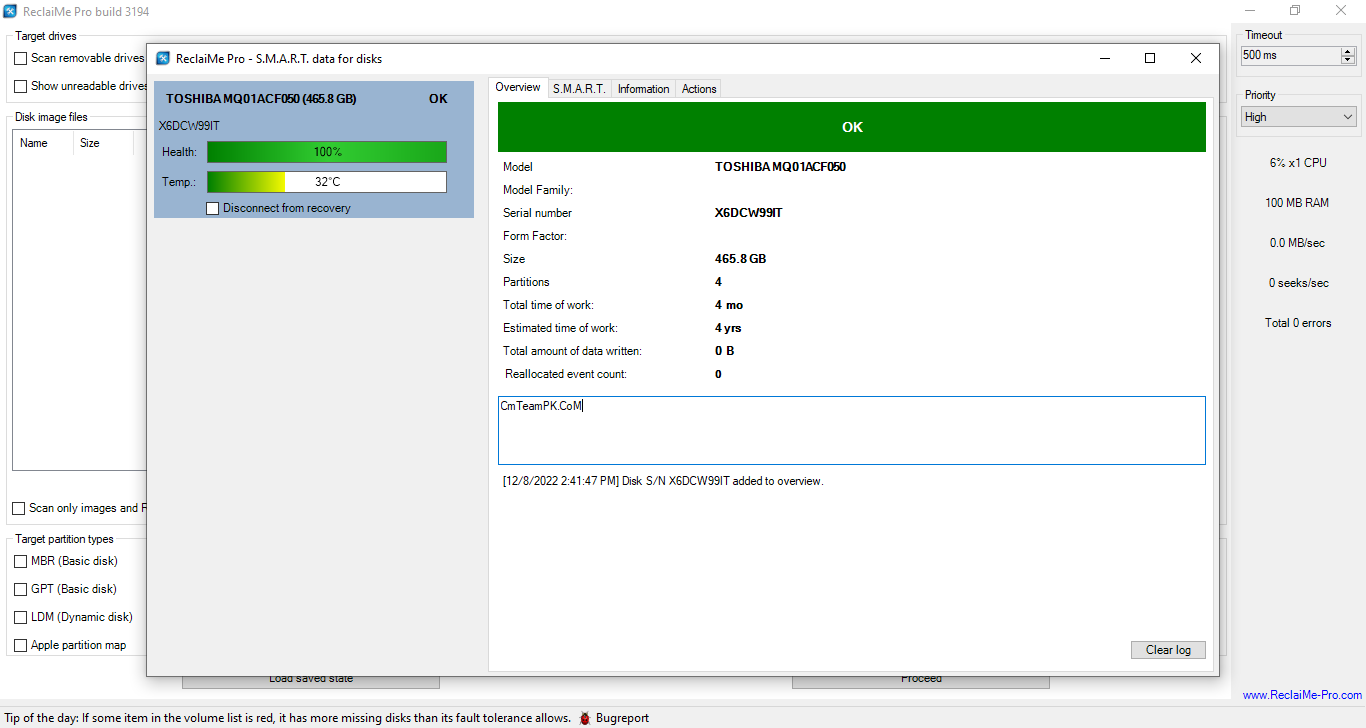
Task: Click into the Timeout 500 ms field
Action: coord(1290,56)
